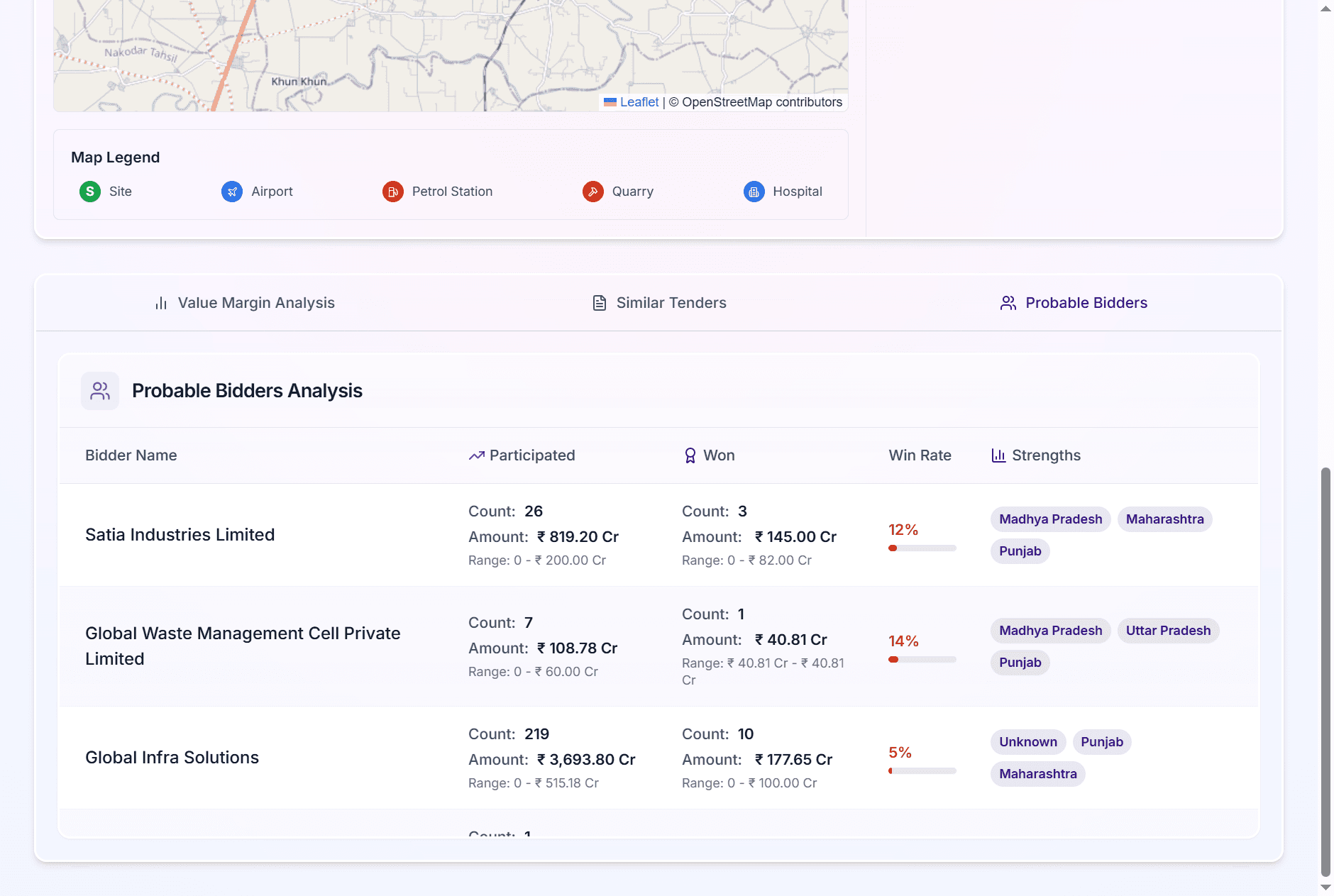1334x896 pixels.
Task: Click the Nakodar Tahsil label on the map
Action: click(140, 53)
